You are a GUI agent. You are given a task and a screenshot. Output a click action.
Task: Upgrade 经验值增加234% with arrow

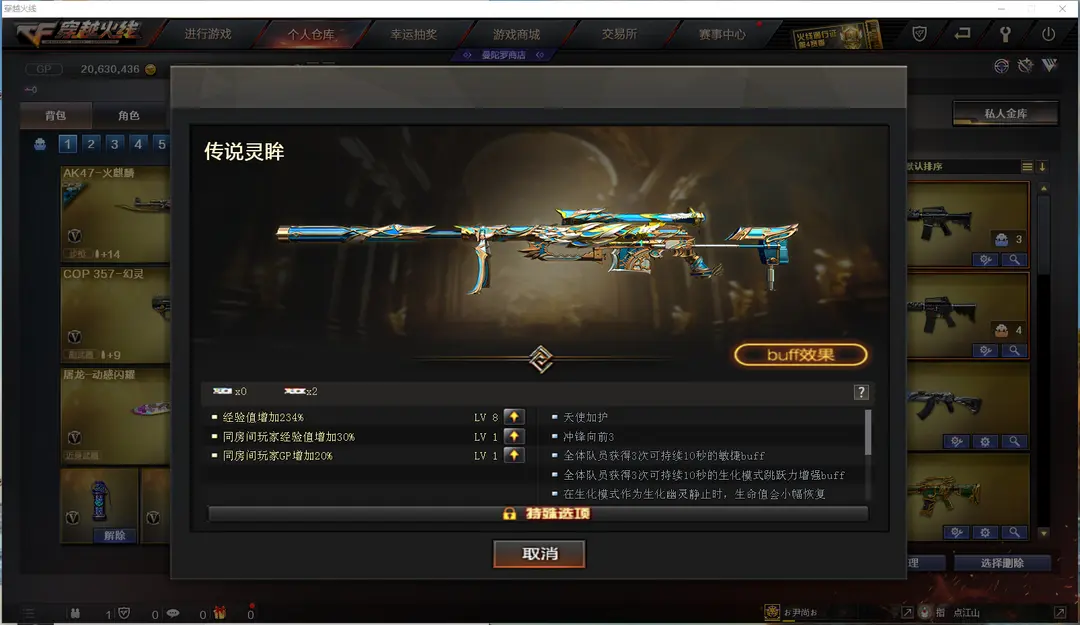coord(514,417)
